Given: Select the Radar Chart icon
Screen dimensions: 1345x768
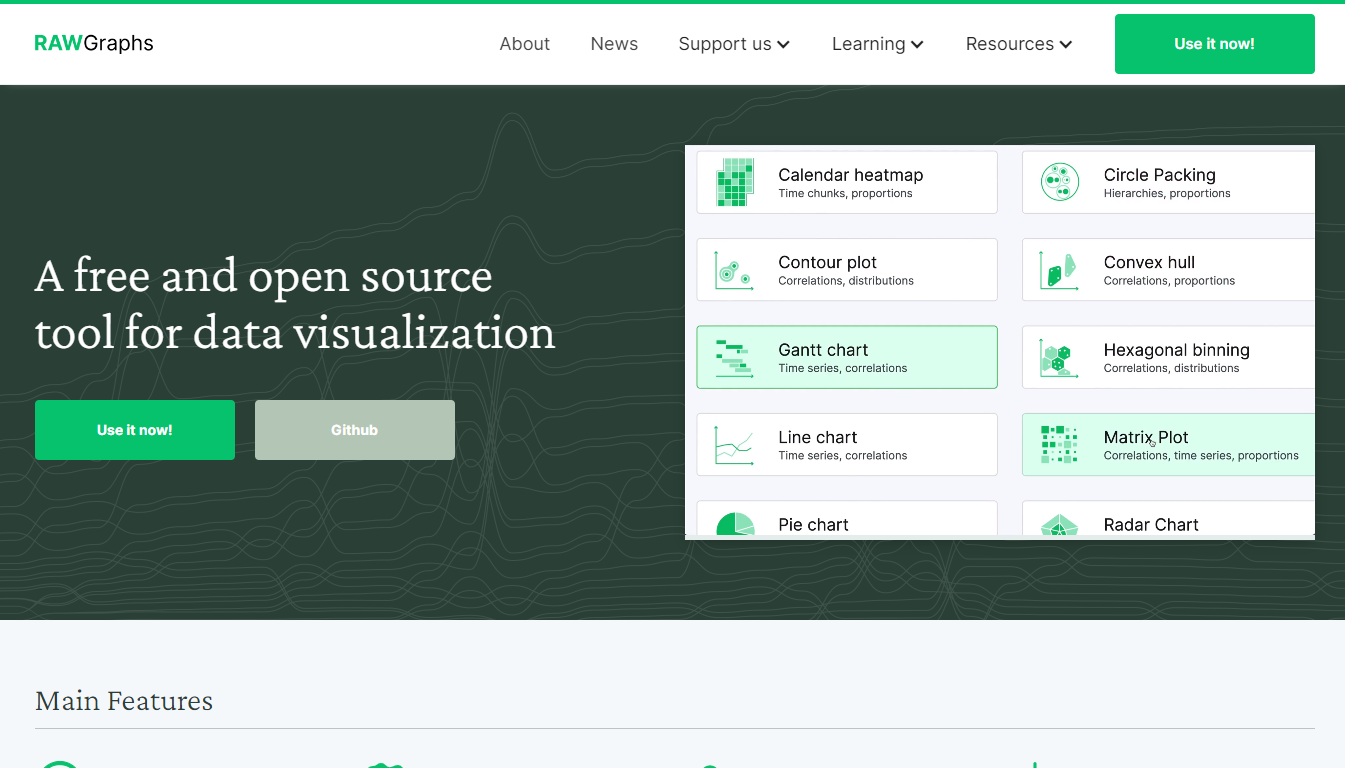Looking at the screenshot, I should coord(1060,525).
